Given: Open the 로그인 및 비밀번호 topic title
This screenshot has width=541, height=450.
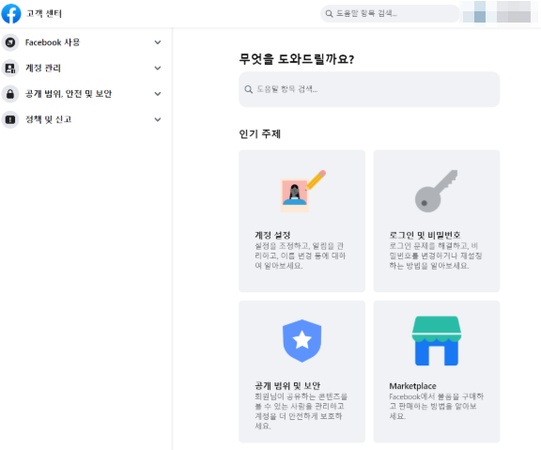Looking at the screenshot, I should tap(425, 235).
